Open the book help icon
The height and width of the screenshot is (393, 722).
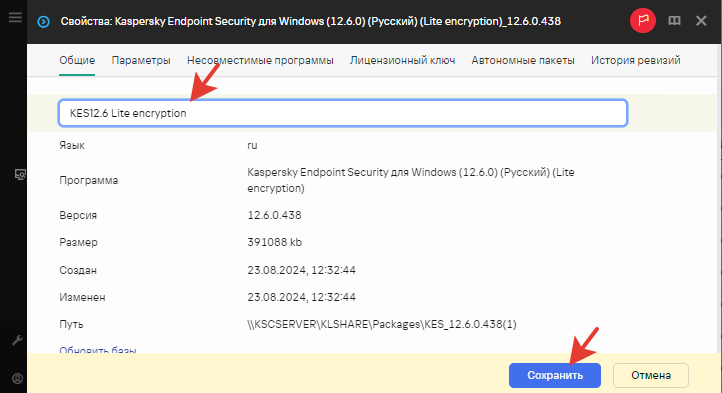pos(674,21)
